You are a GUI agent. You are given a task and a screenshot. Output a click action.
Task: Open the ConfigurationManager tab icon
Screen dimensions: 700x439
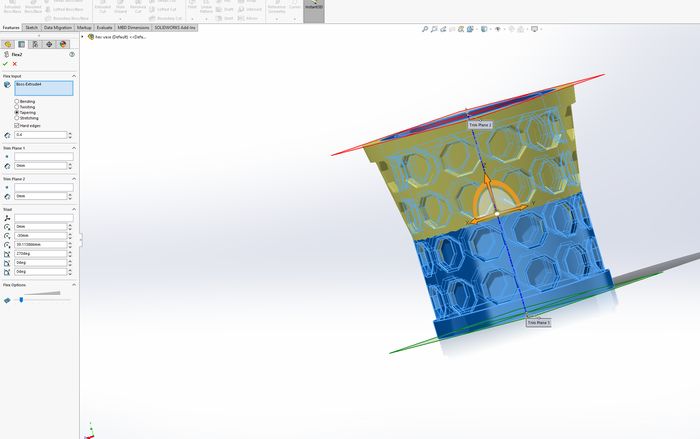coord(35,44)
